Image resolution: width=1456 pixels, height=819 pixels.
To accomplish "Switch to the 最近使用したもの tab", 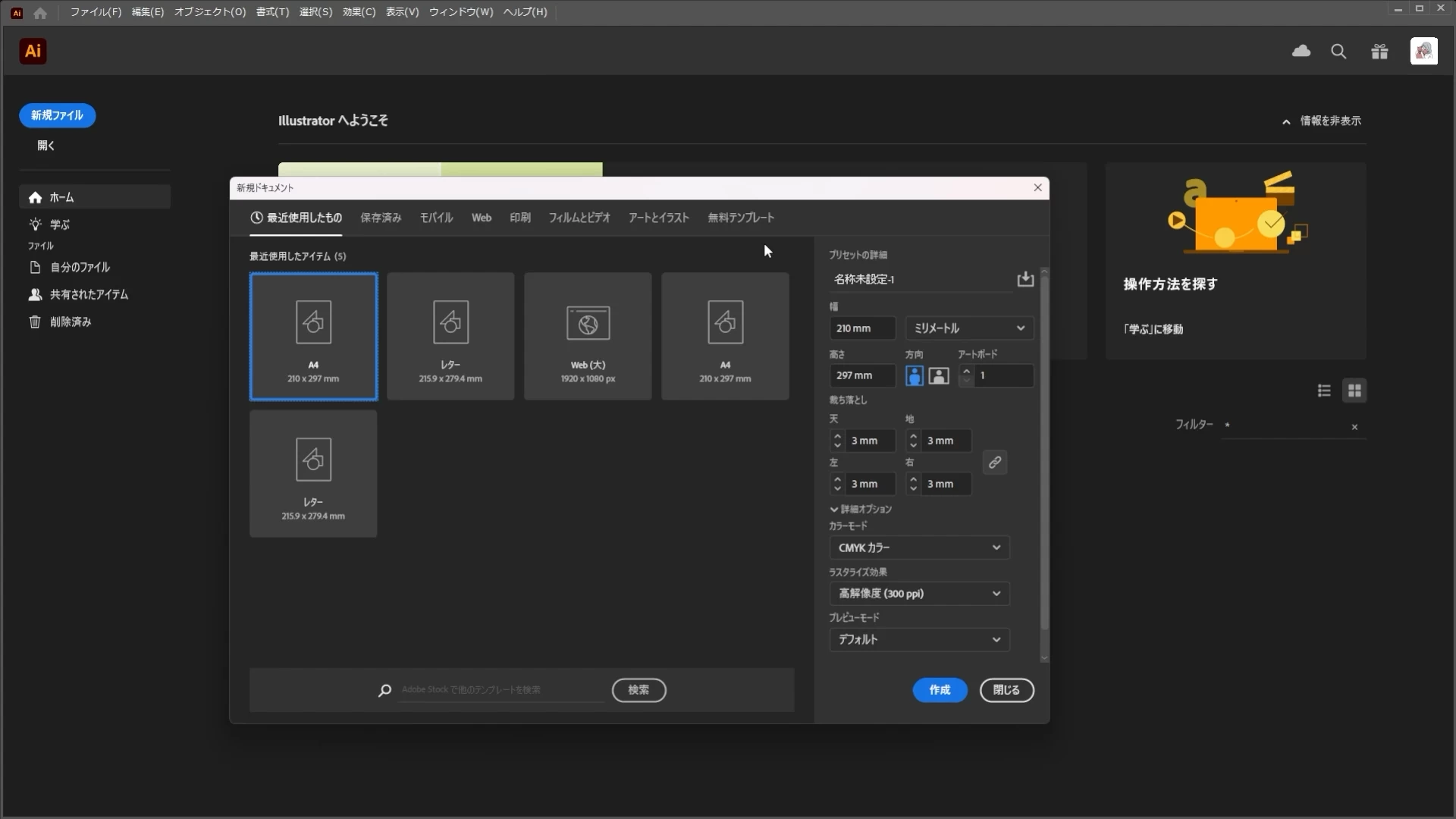I will pos(296,218).
